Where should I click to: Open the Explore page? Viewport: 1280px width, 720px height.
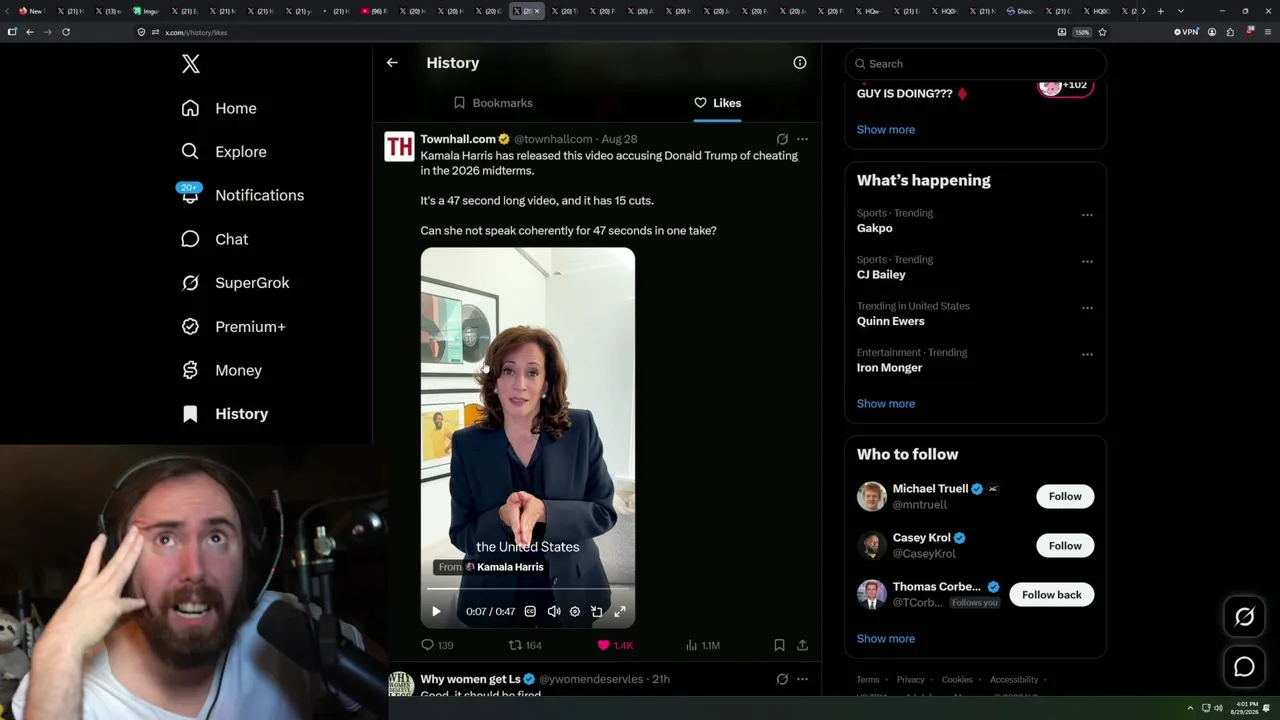point(224,152)
